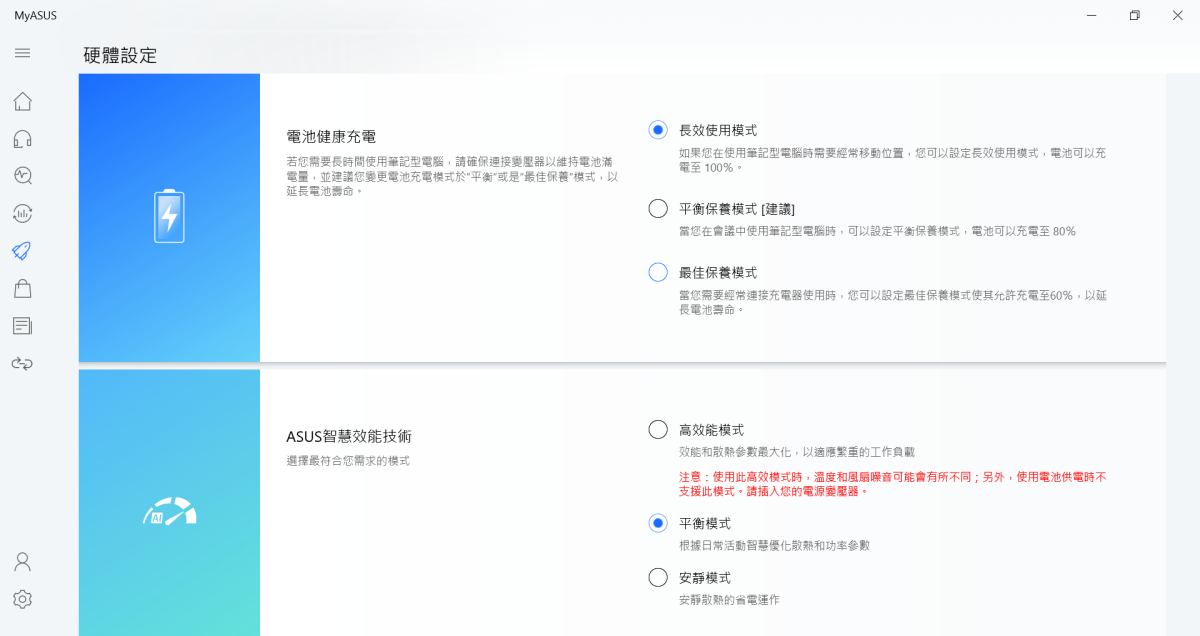Open the System Diagnosis magnifier icon
Viewport: 1200px width, 636px height.
[x=22, y=176]
